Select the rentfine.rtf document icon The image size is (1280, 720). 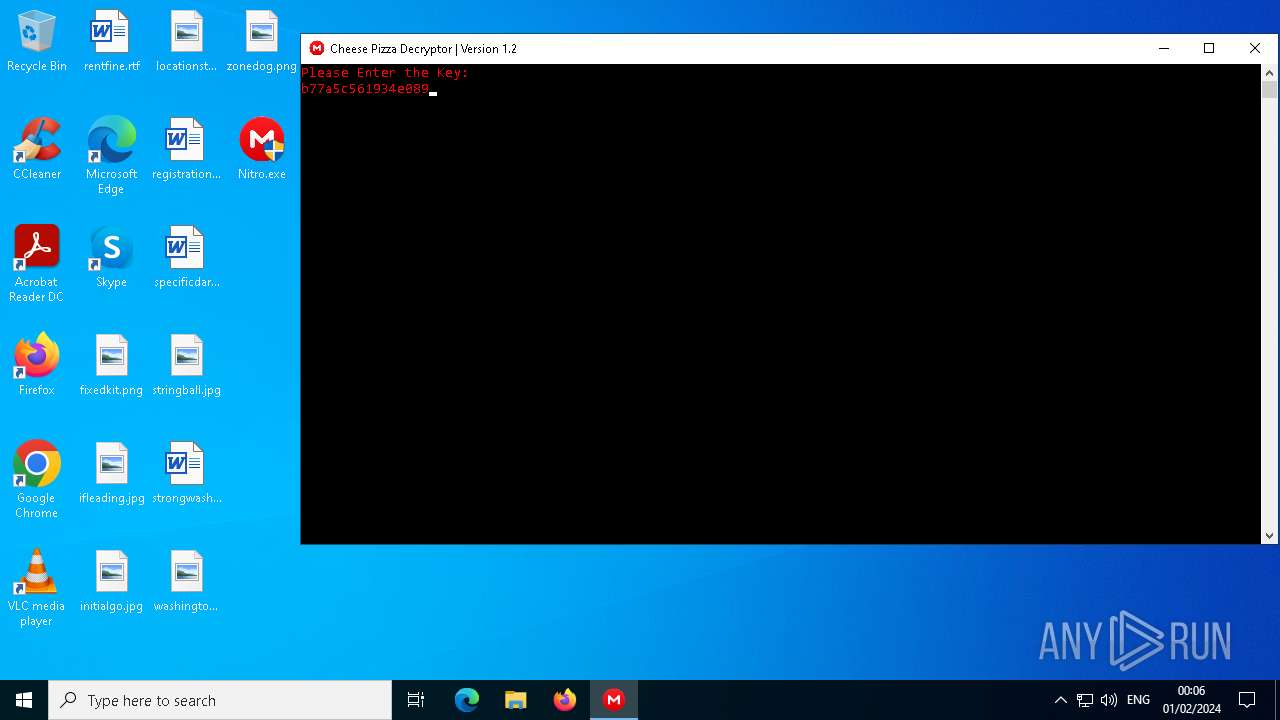(111, 42)
